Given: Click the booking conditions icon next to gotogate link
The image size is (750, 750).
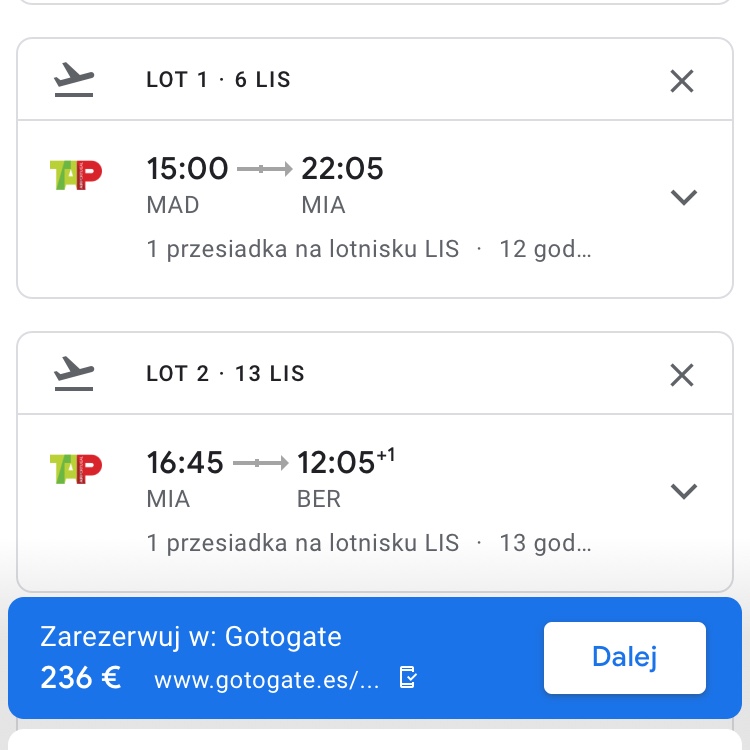Looking at the screenshot, I should pos(408,677).
